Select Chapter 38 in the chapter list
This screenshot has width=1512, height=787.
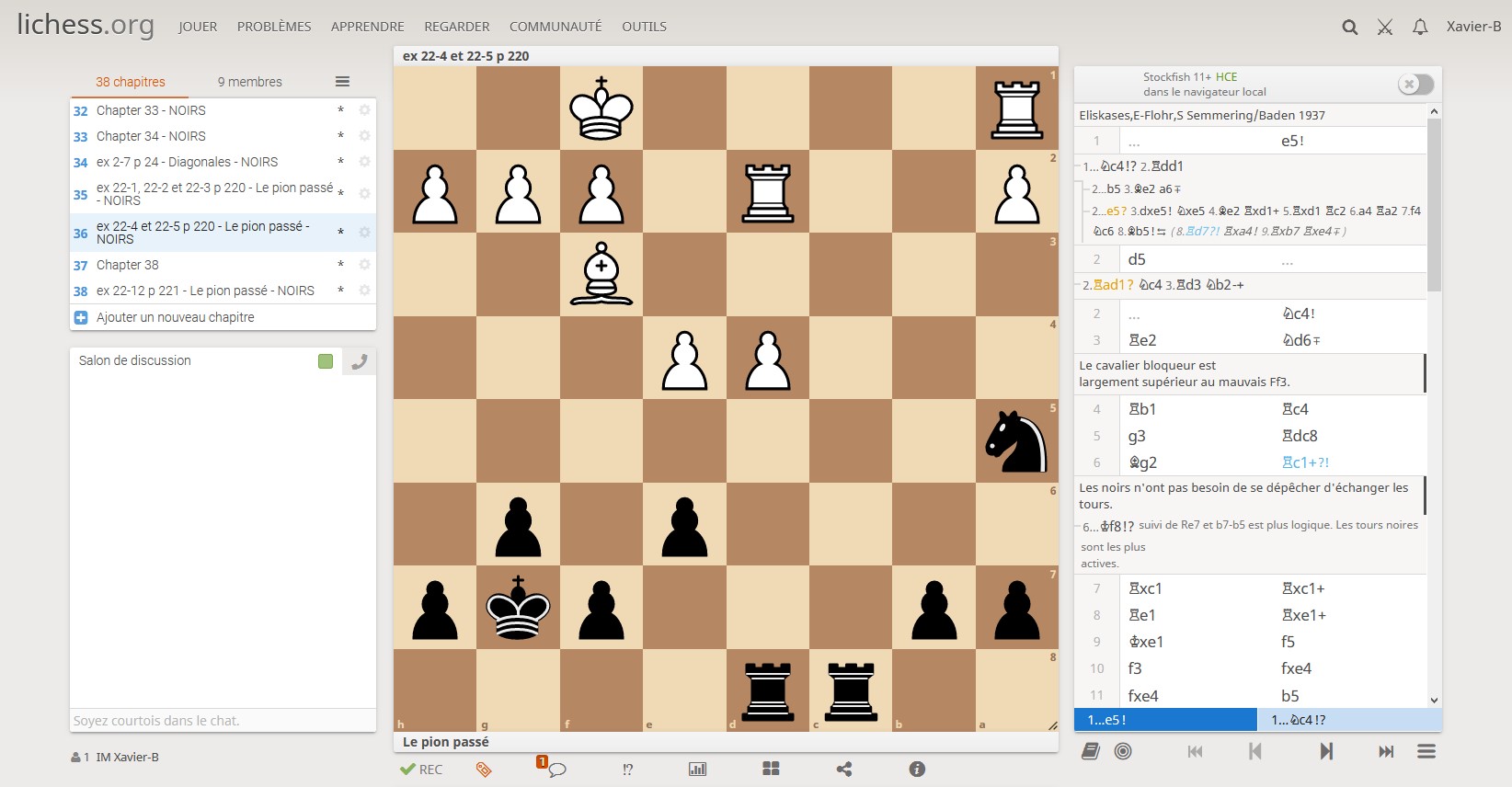128,265
